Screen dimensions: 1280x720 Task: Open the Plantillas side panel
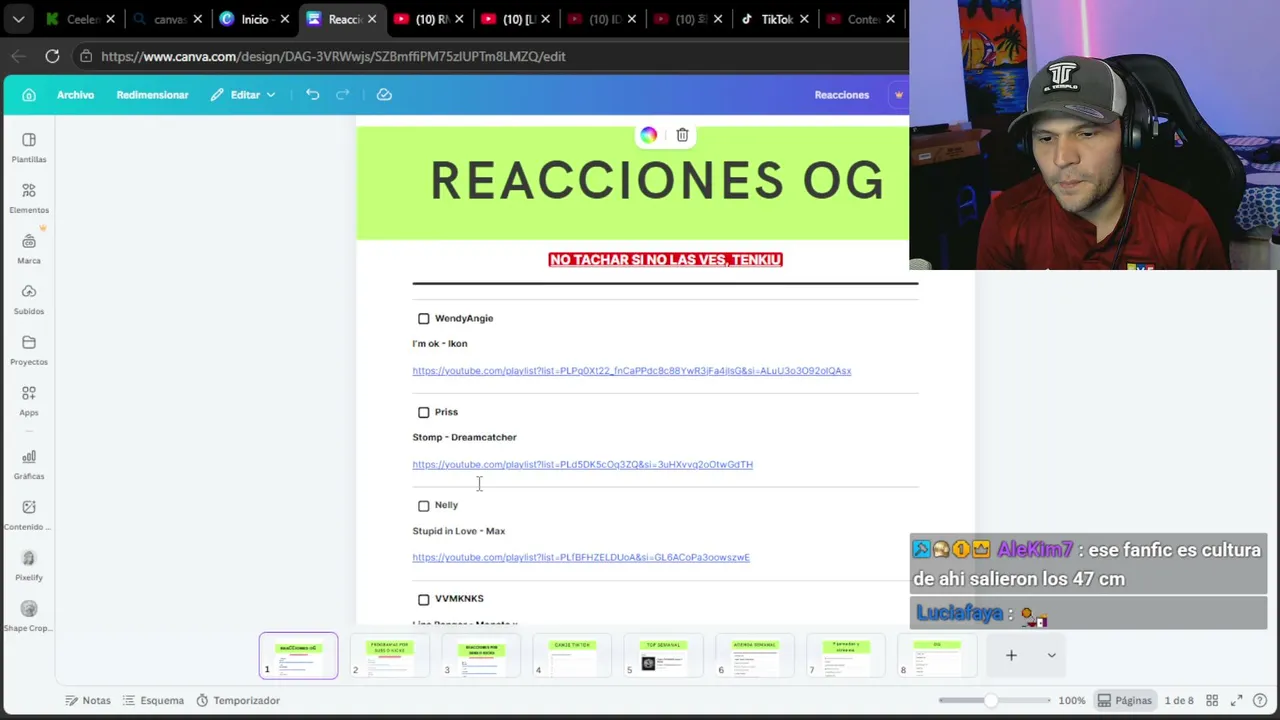tap(29, 148)
